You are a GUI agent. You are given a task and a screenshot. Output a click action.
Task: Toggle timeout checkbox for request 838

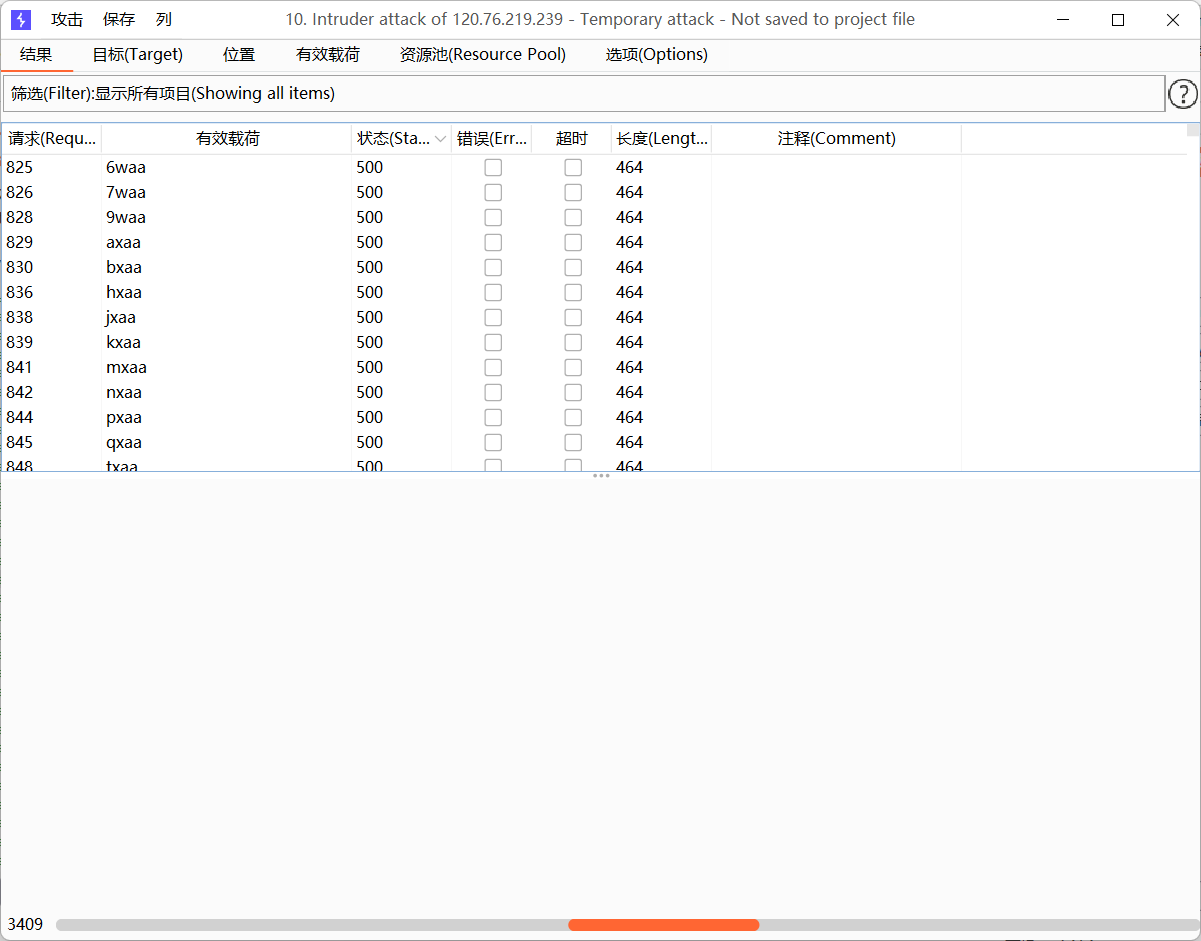[x=573, y=318]
